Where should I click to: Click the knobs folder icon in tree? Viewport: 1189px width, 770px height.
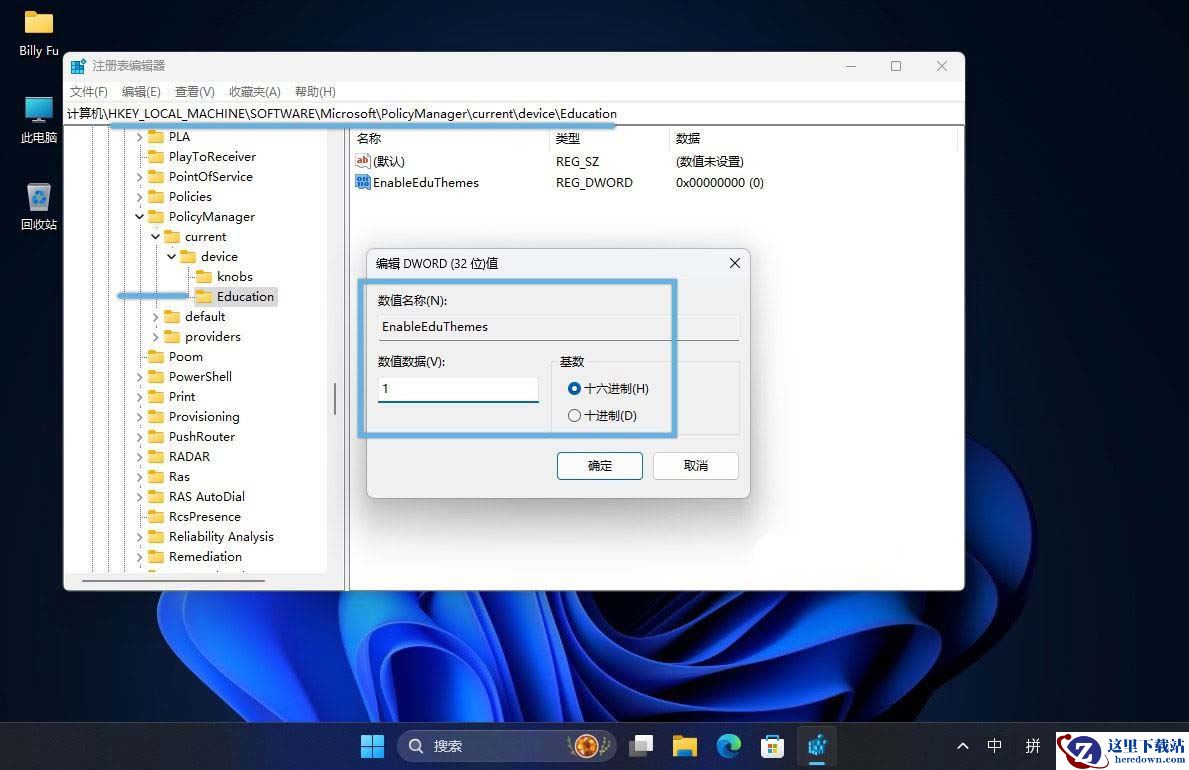[204, 276]
